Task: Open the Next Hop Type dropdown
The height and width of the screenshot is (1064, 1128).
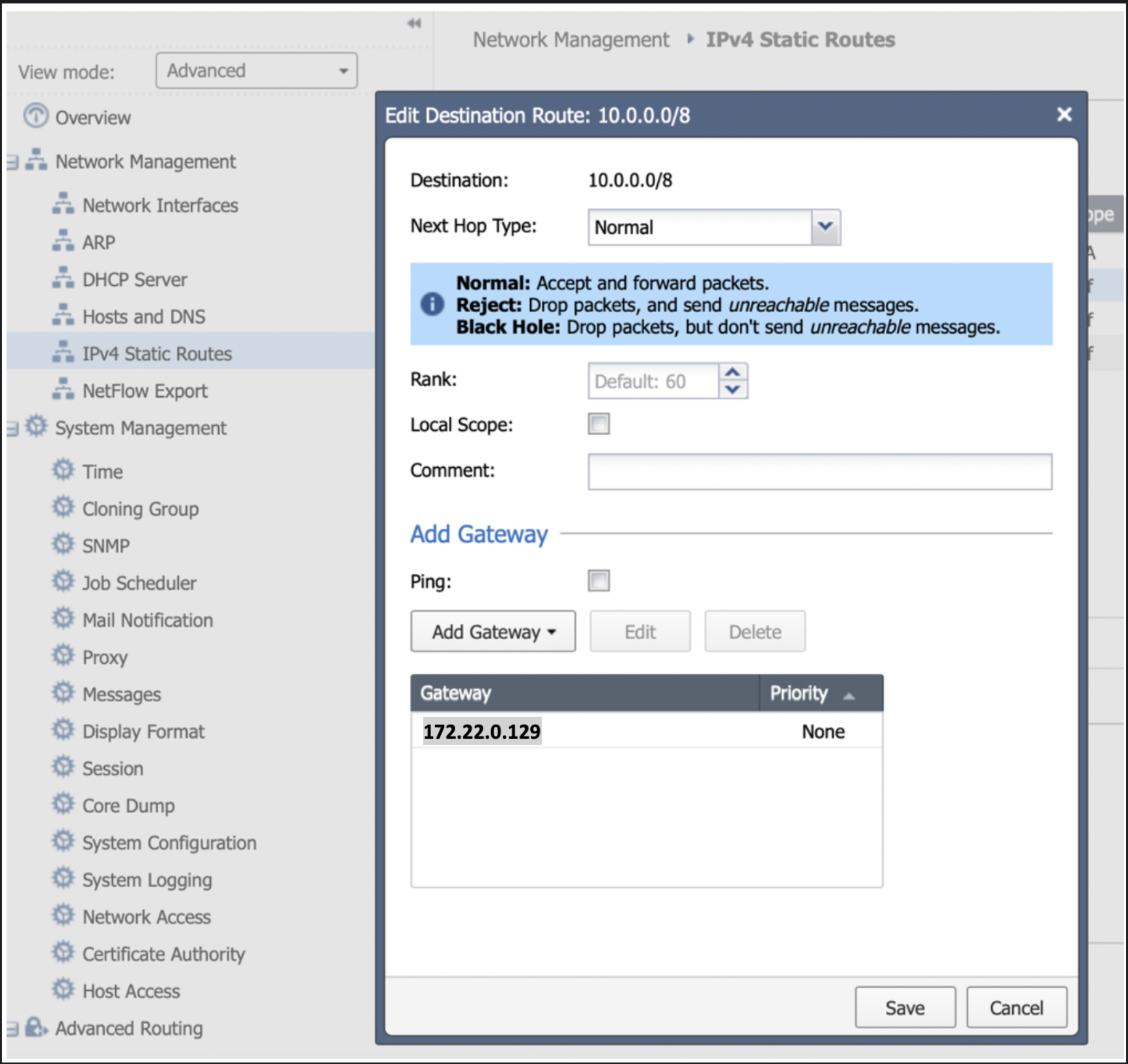Action: (825, 227)
